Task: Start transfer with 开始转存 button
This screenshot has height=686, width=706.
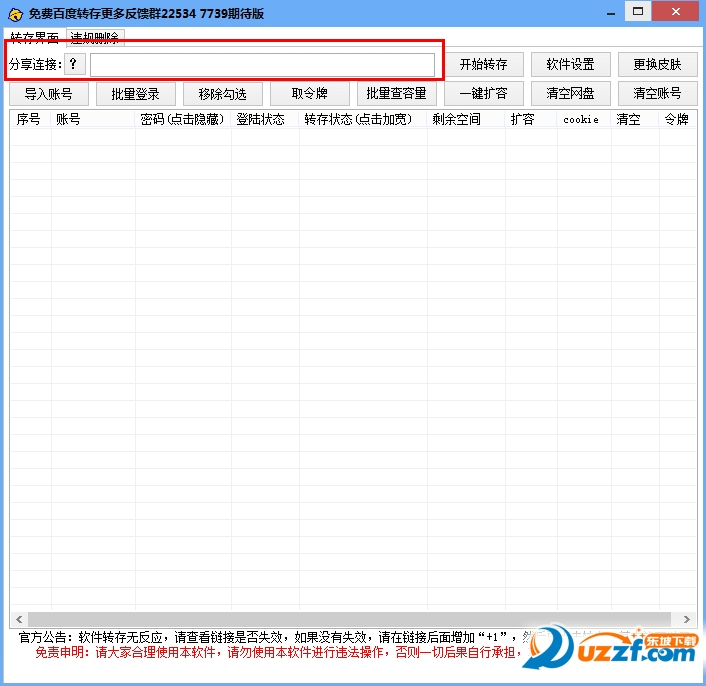Action: 483,64
